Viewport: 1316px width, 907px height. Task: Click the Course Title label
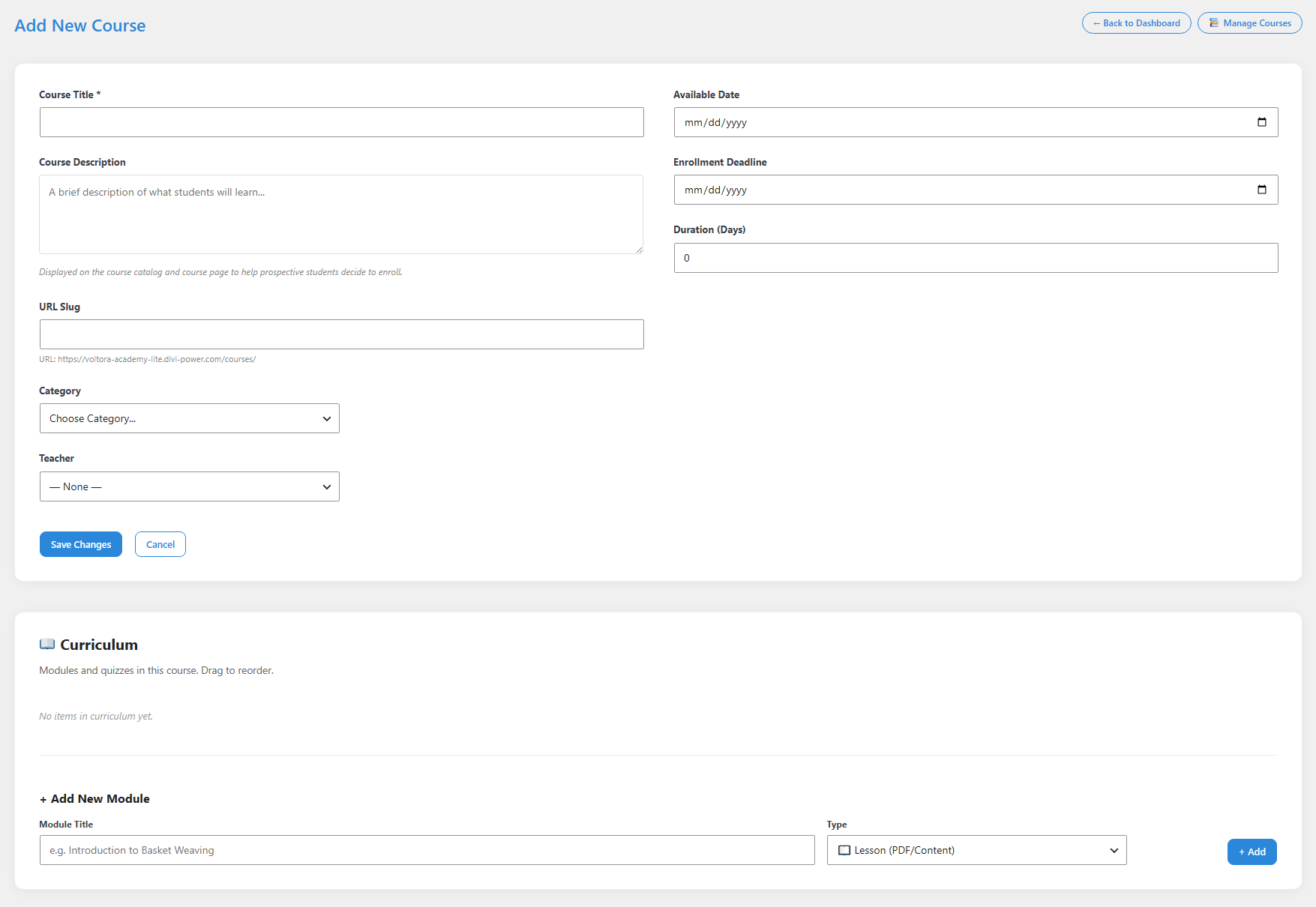pyautogui.click(x=70, y=94)
